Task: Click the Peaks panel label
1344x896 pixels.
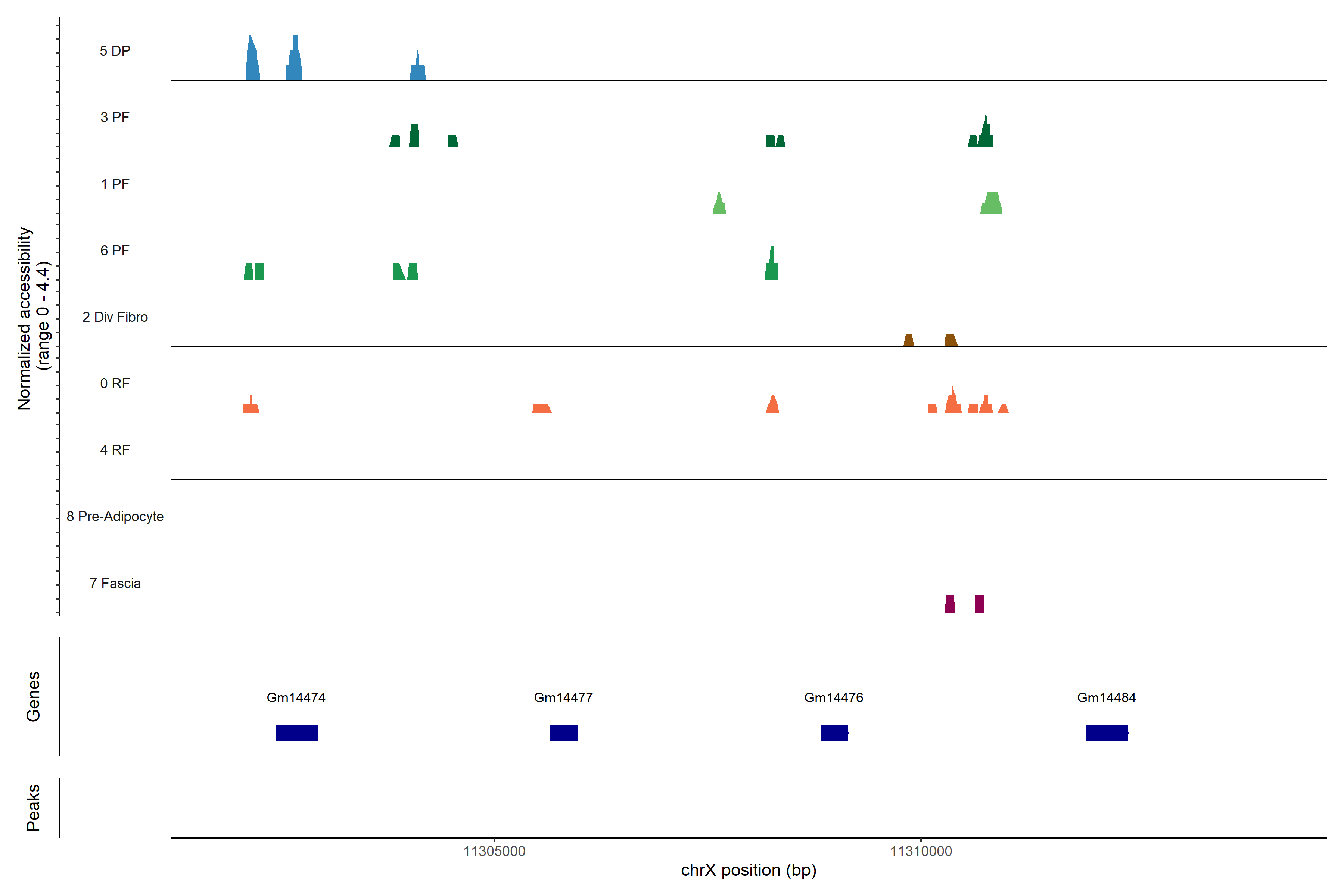Action: 33,808
